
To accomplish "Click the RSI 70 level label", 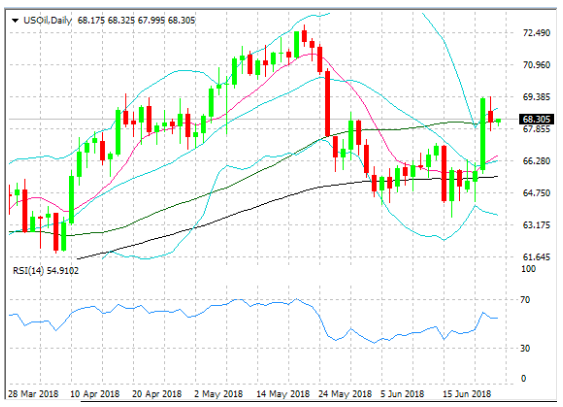I will [525, 300].
